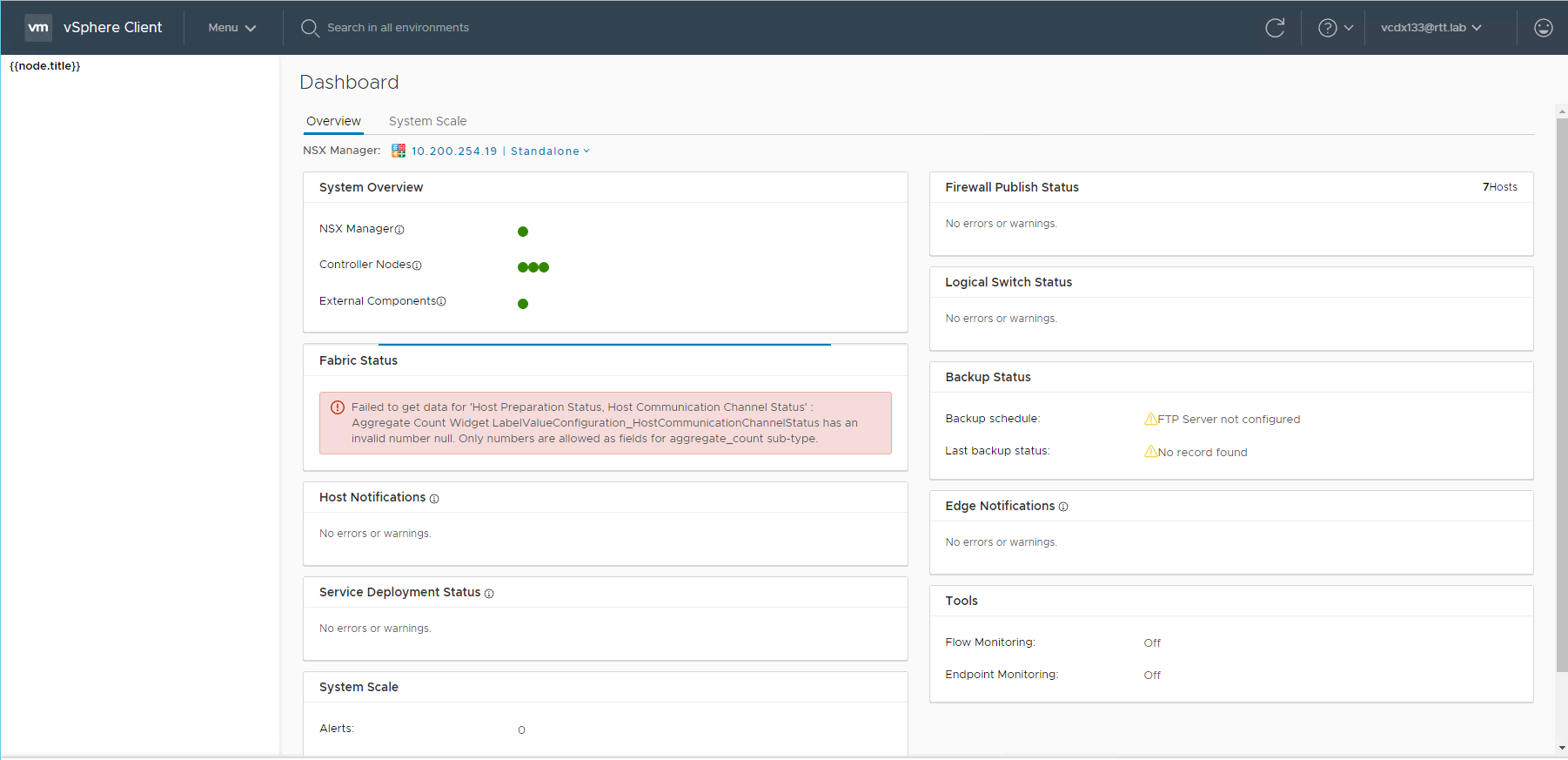
Task: Click the vertical scrollbar on the dashboard
Action: (1561, 392)
